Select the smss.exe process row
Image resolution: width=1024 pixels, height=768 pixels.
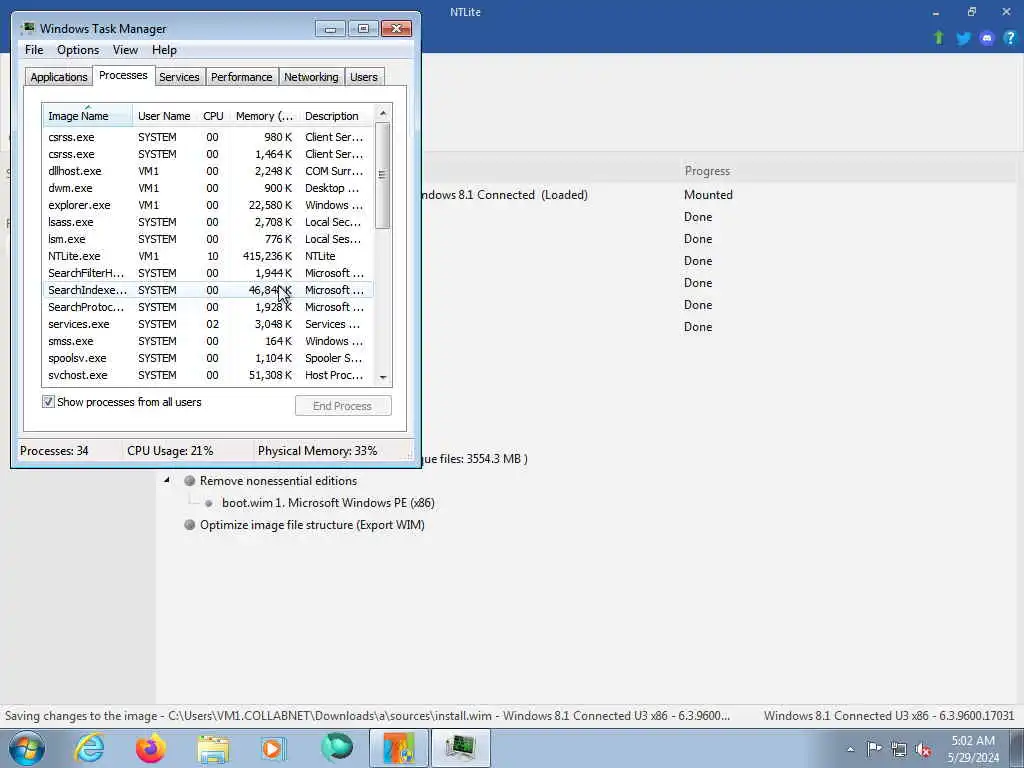click(208, 341)
